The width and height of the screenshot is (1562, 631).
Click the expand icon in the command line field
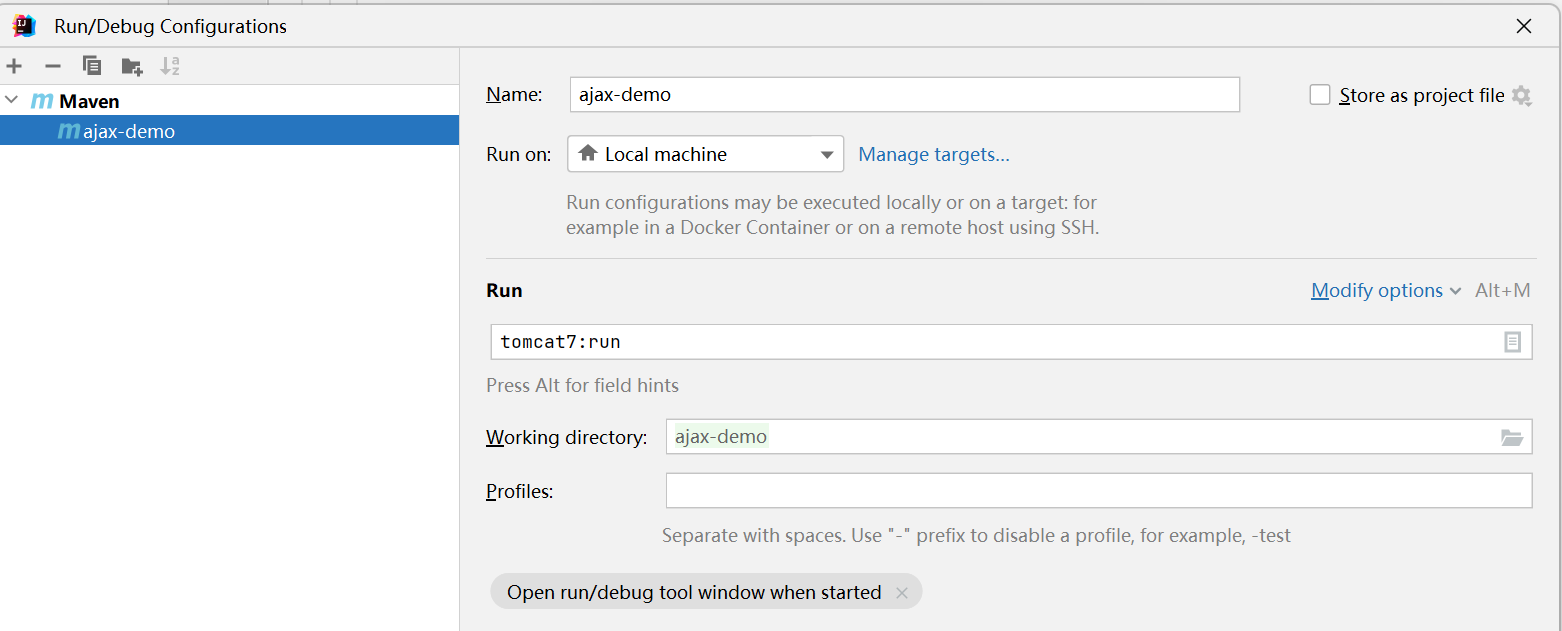coord(1512,342)
